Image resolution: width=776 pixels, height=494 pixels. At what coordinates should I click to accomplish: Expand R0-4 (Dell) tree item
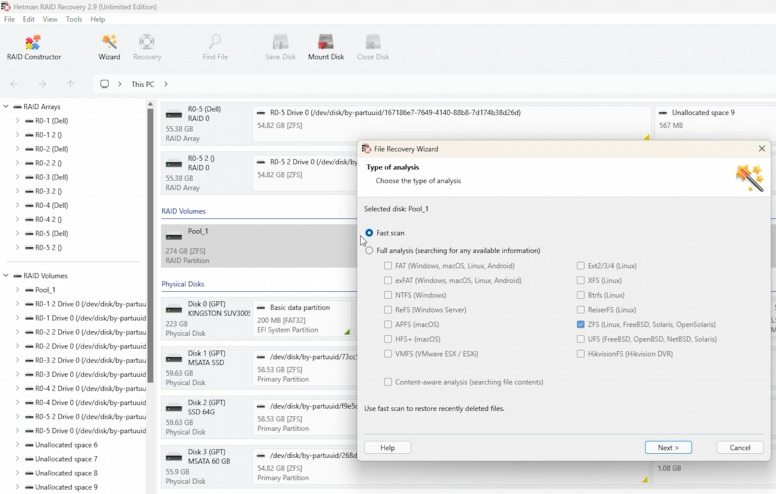click(17, 205)
